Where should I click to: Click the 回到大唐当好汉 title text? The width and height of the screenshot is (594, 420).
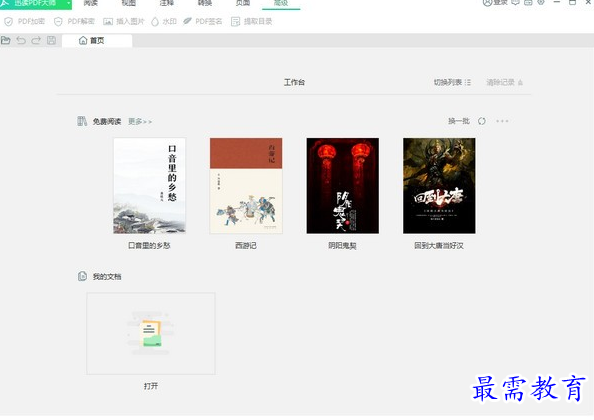click(439, 246)
